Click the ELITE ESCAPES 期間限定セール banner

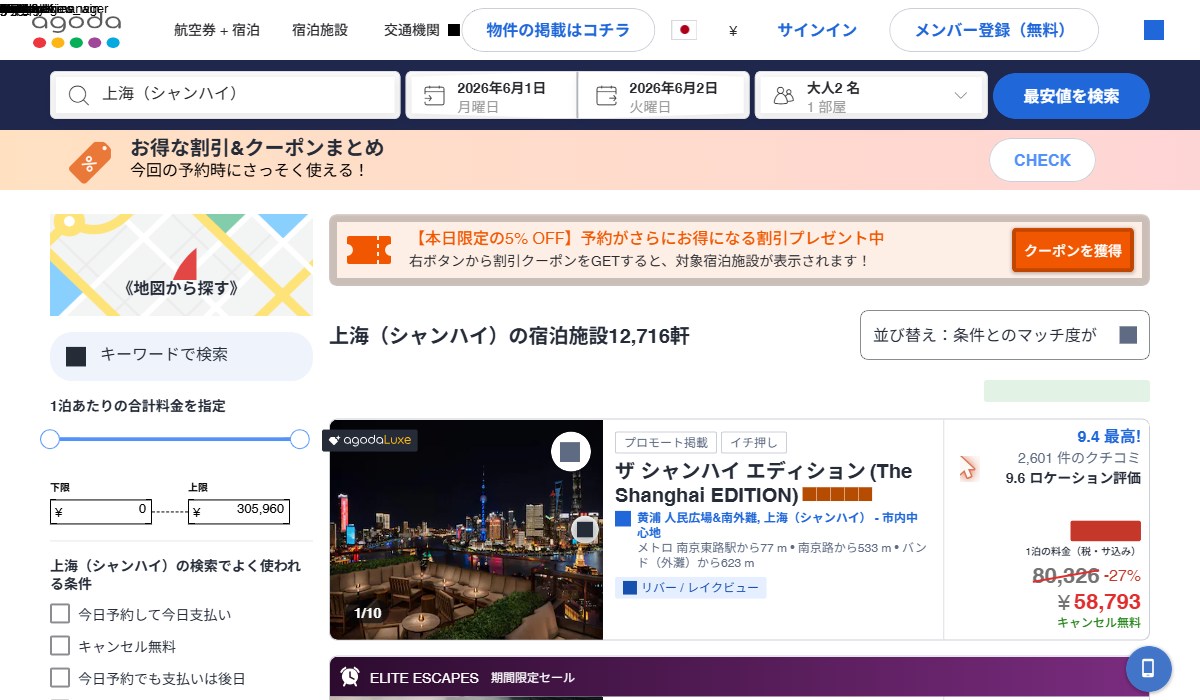click(739, 677)
